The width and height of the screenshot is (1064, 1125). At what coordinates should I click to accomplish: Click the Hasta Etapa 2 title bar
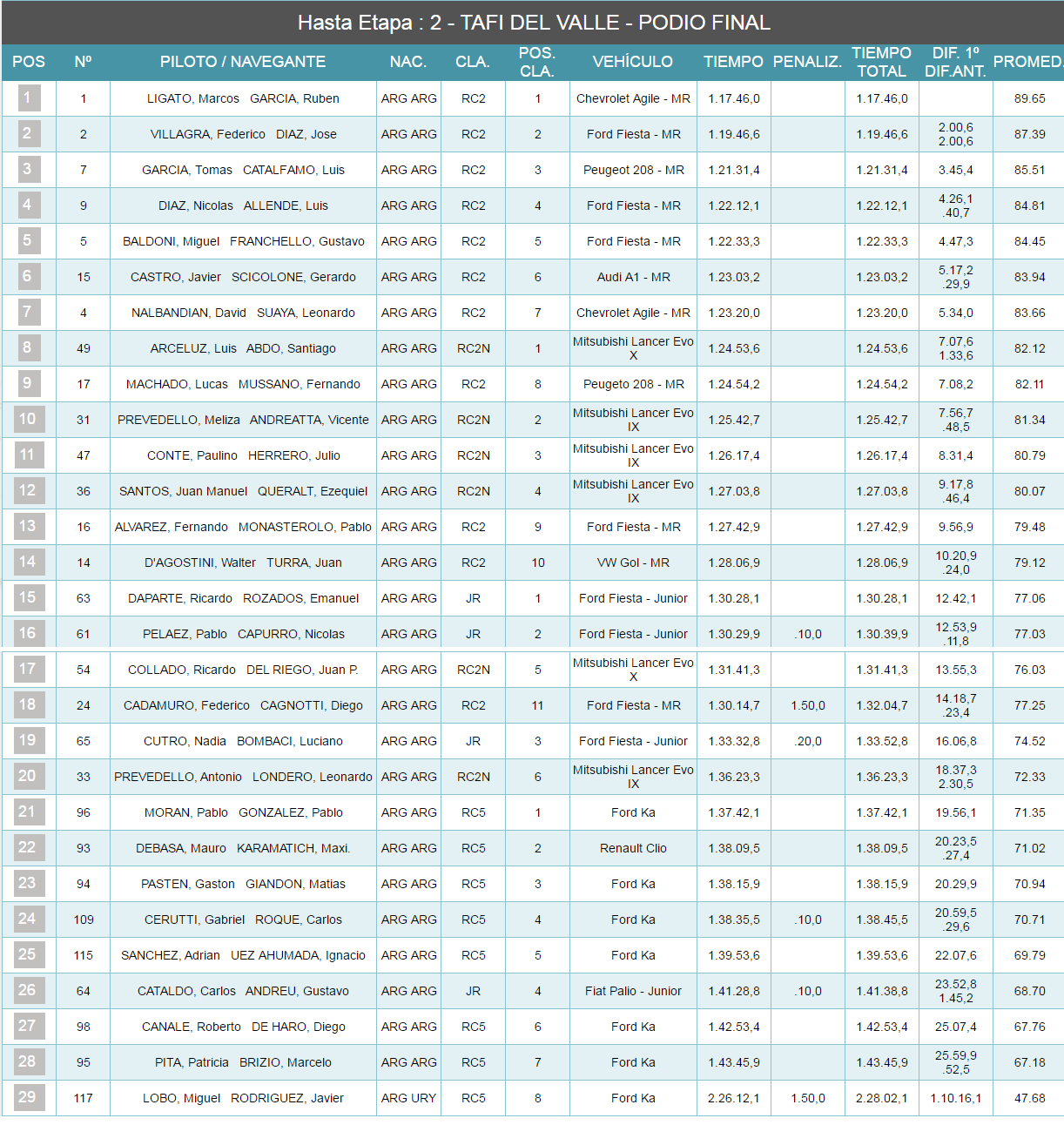tap(532, 23)
